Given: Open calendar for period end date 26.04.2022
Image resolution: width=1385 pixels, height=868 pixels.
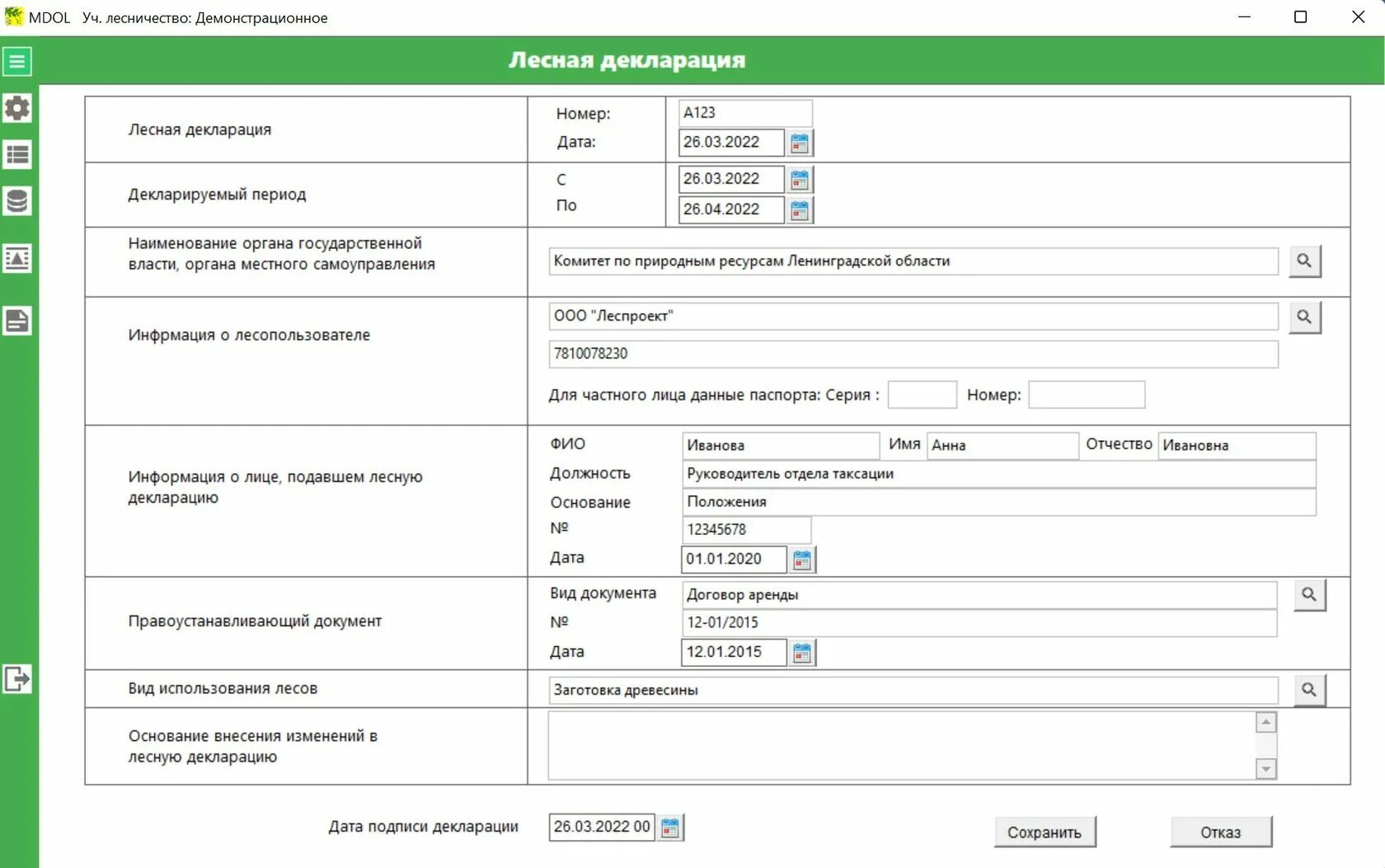Looking at the screenshot, I should tap(800, 209).
